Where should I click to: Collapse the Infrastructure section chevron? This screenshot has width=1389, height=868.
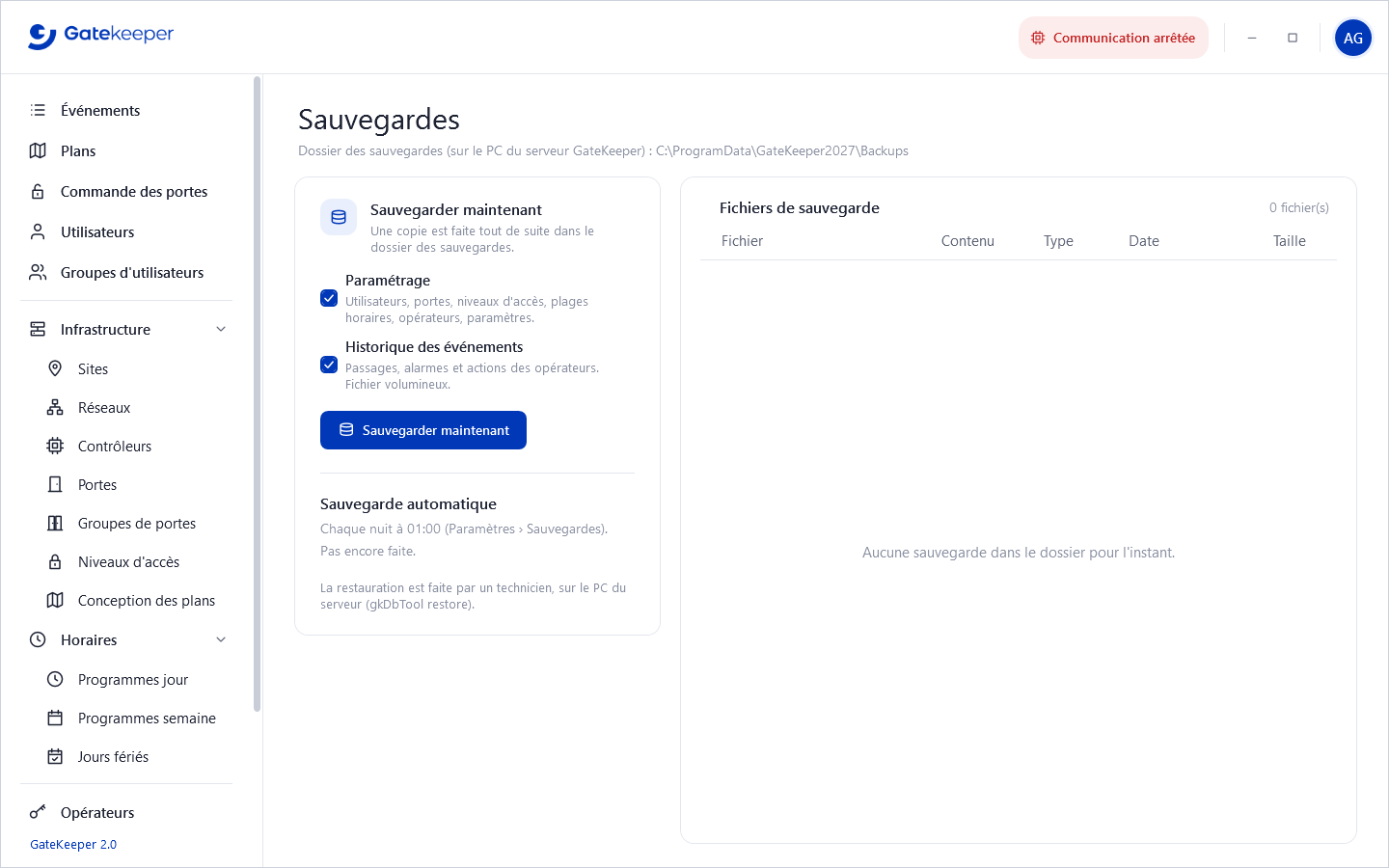point(221,329)
